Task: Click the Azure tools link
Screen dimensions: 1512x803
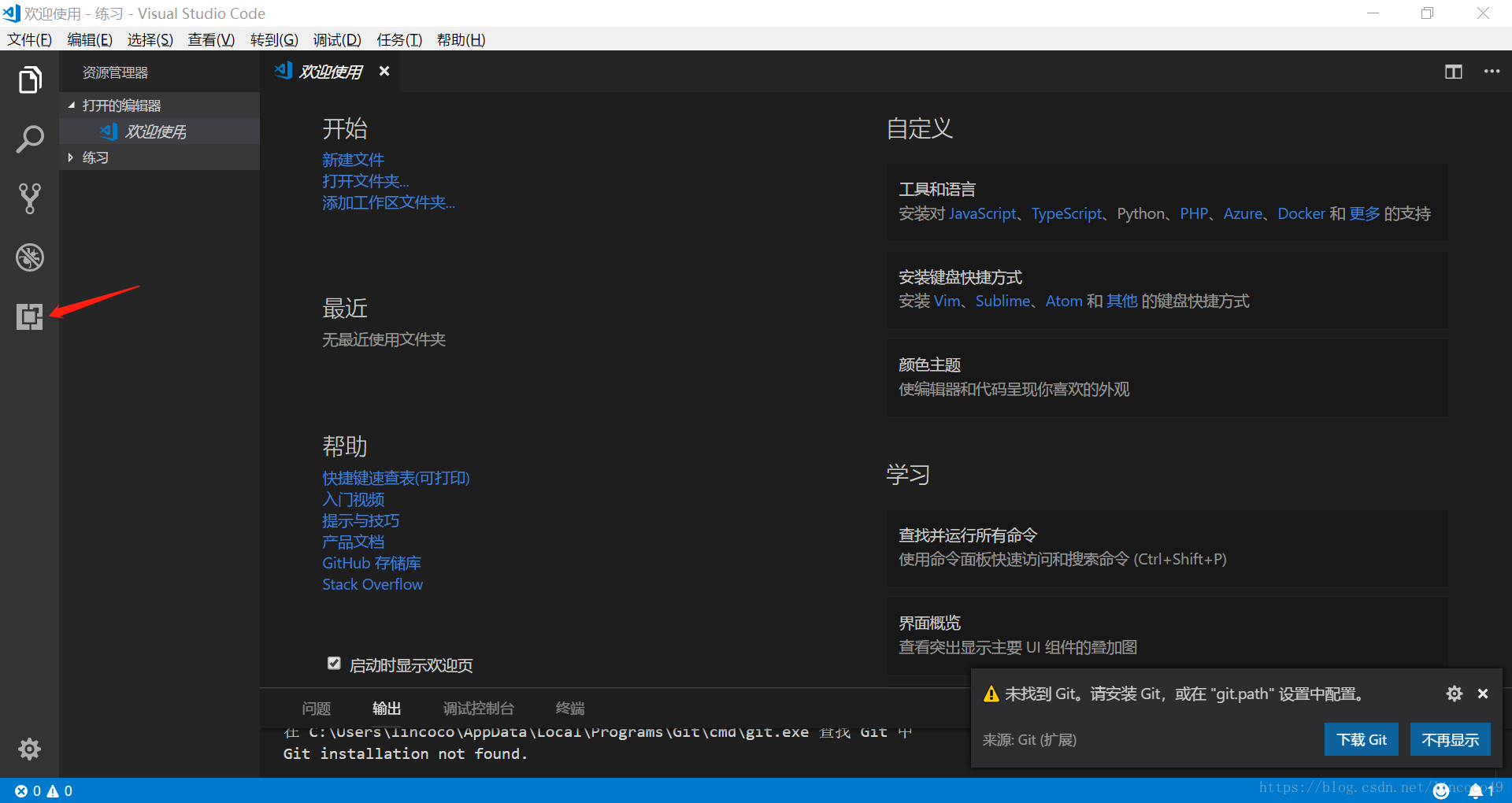Action: point(1243,213)
